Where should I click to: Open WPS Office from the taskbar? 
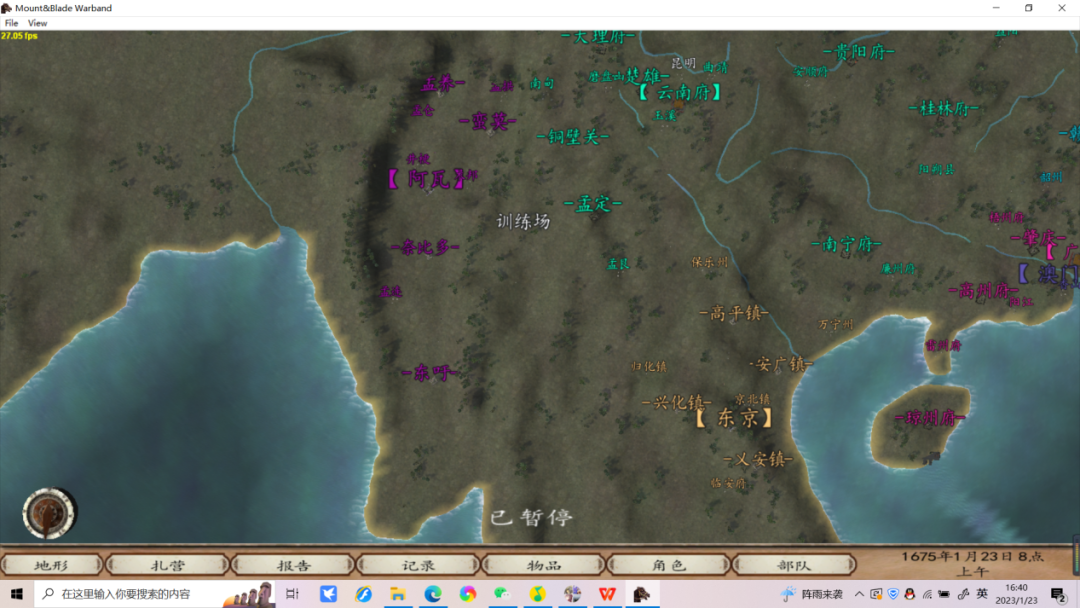click(x=607, y=594)
